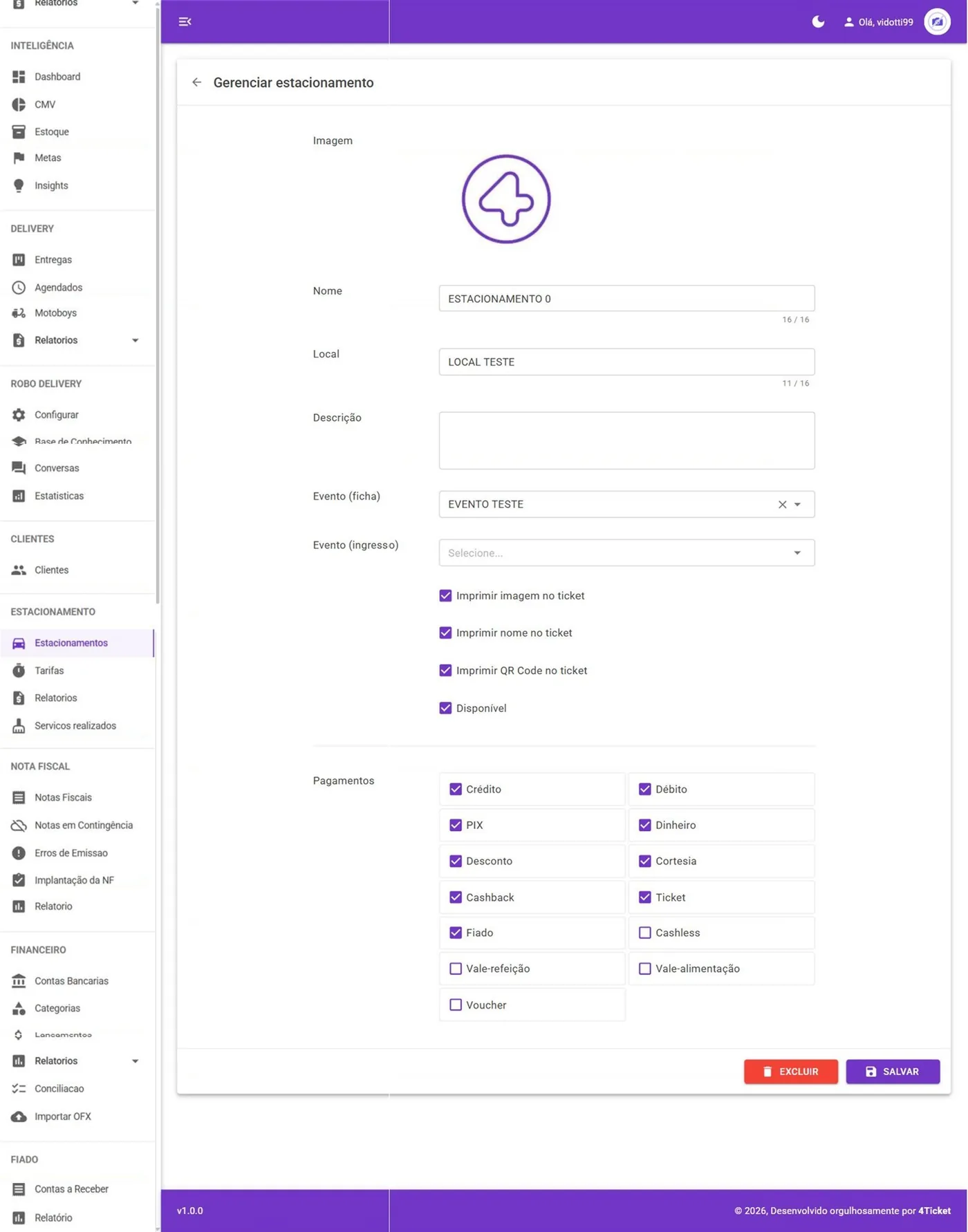Click the Local input field
This screenshot has width=968, height=1232.
[626, 362]
